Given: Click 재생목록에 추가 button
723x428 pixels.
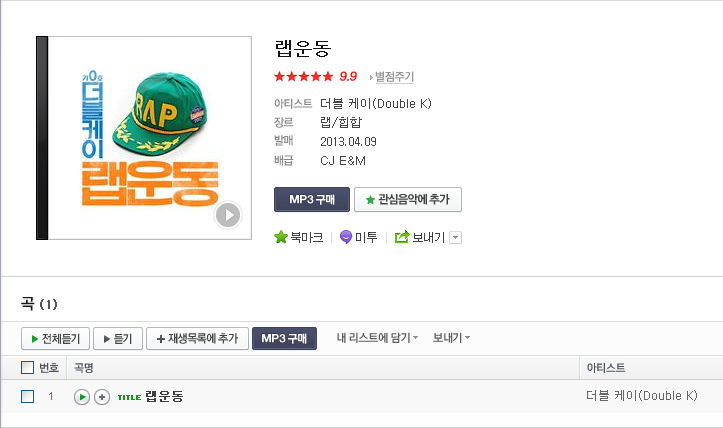Looking at the screenshot, I should tap(197, 339).
